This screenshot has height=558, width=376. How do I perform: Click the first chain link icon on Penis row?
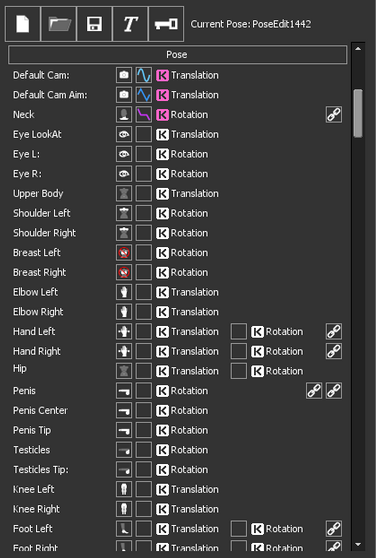(314, 391)
